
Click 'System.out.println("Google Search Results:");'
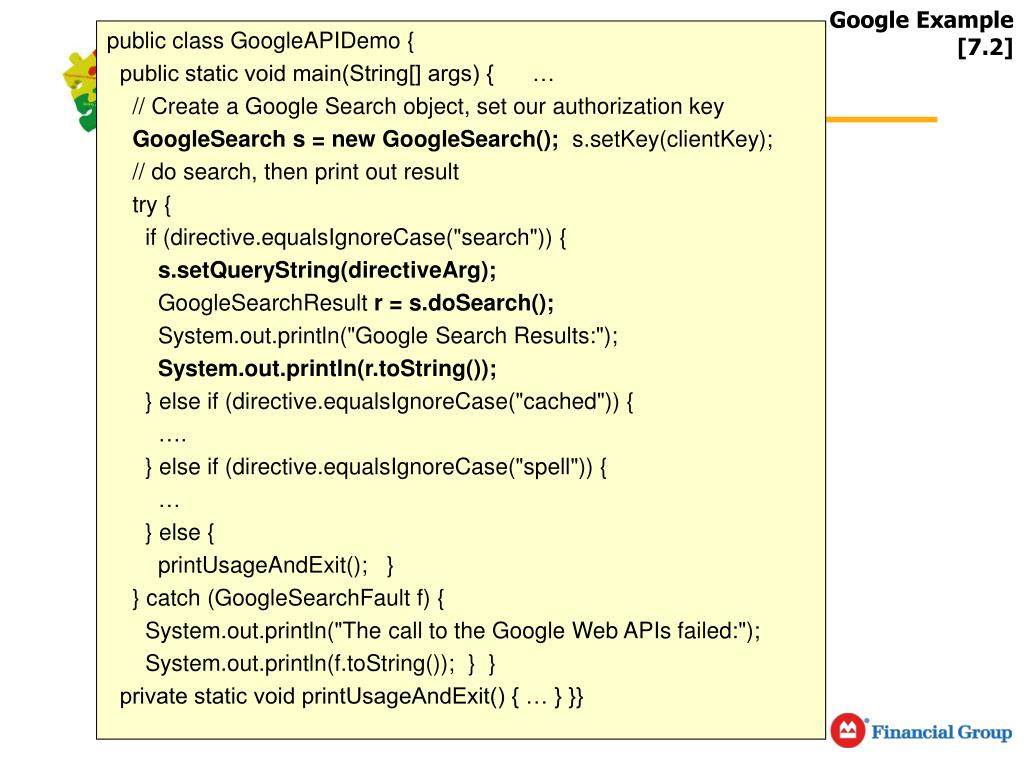[388, 336]
